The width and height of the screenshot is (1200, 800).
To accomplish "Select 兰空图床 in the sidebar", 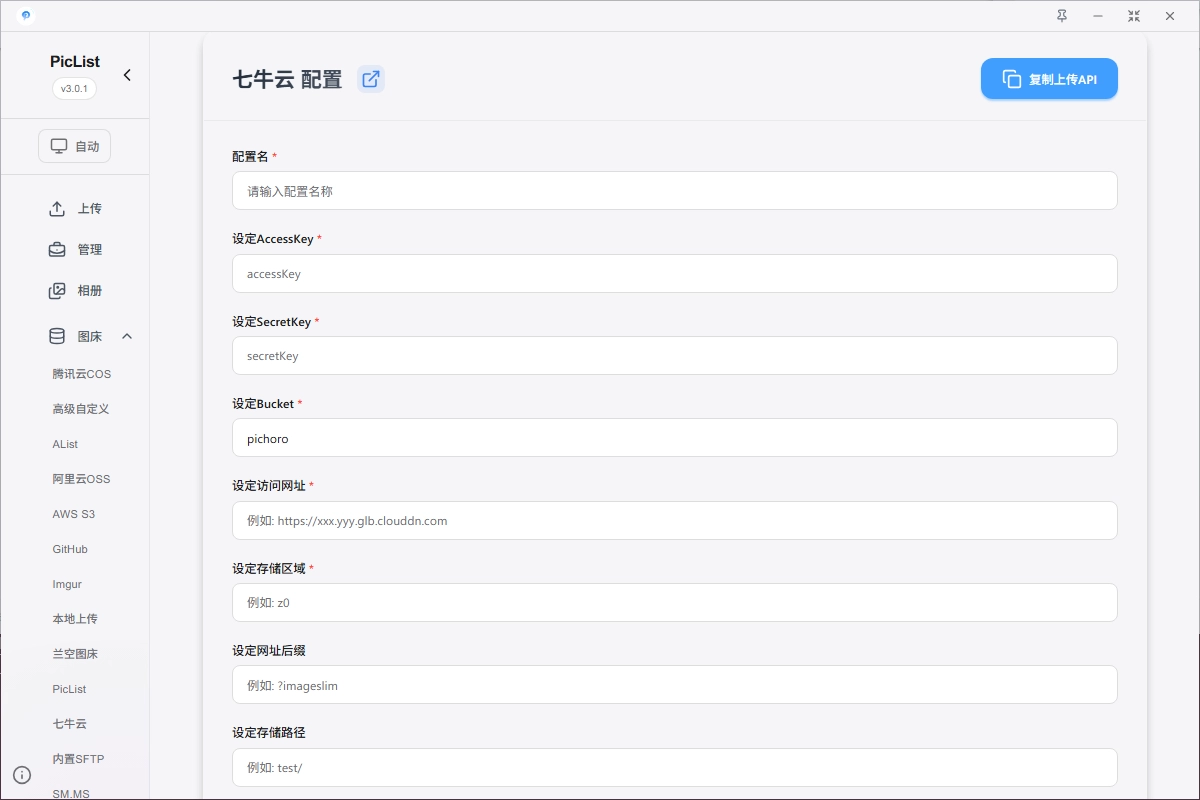I will (x=75, y=654).
